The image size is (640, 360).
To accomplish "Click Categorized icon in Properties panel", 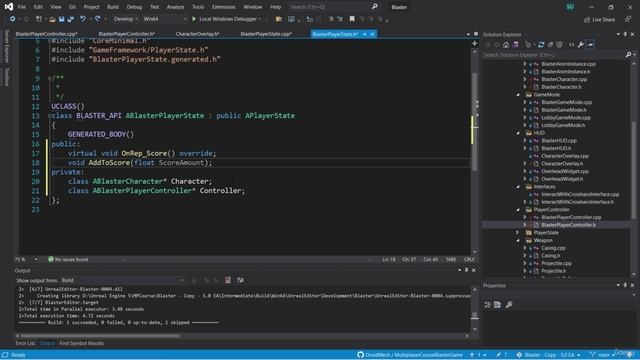I will coord(488,304).
